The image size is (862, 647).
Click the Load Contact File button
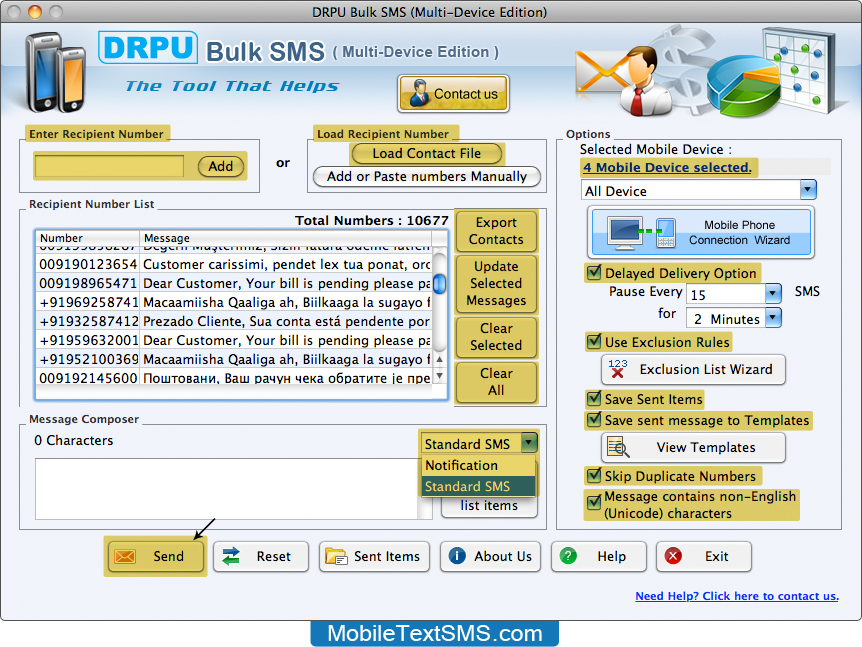pos(427,153)
